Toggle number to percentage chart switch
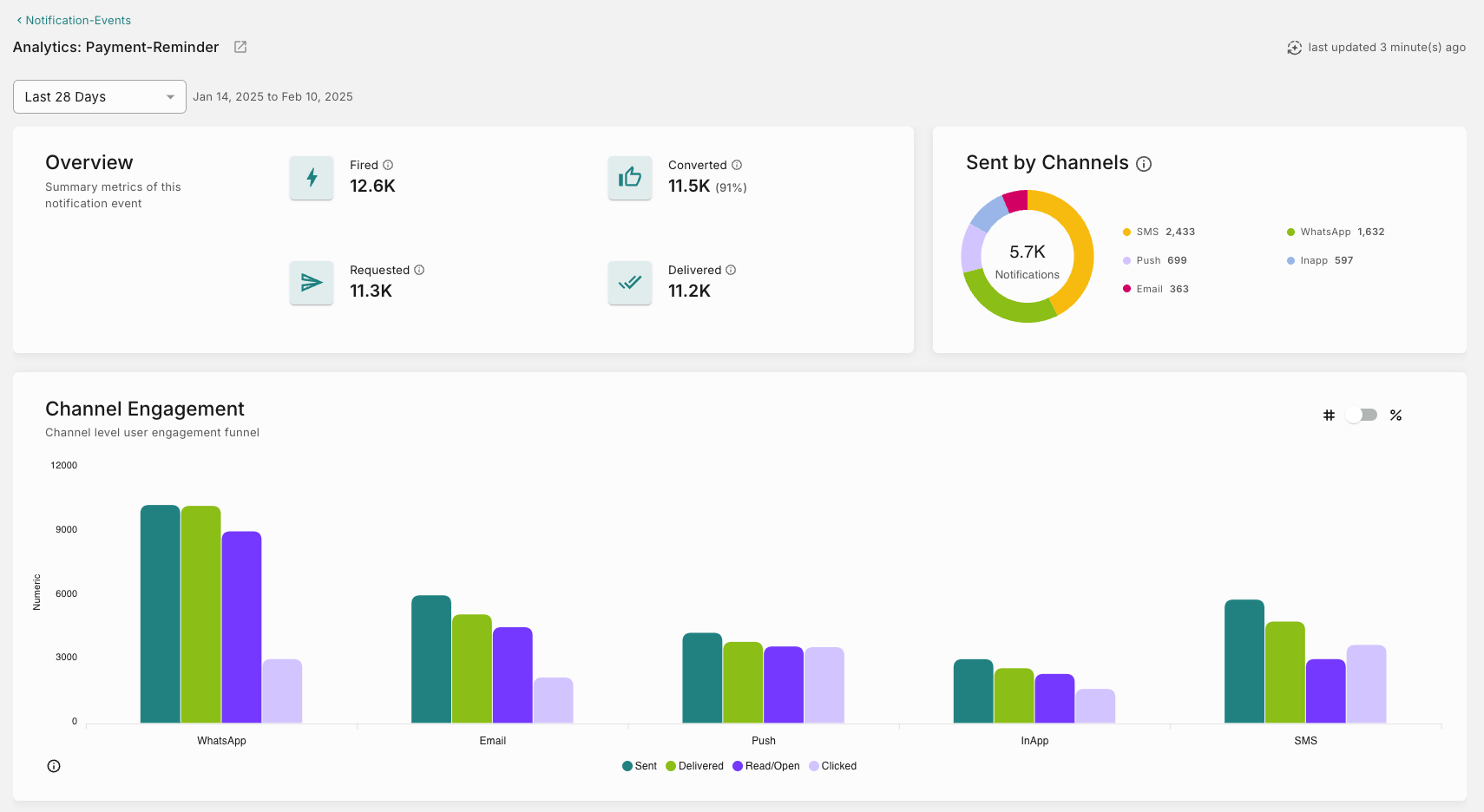This screenshot has width=1484, height=812. (x=1361, y=416)
